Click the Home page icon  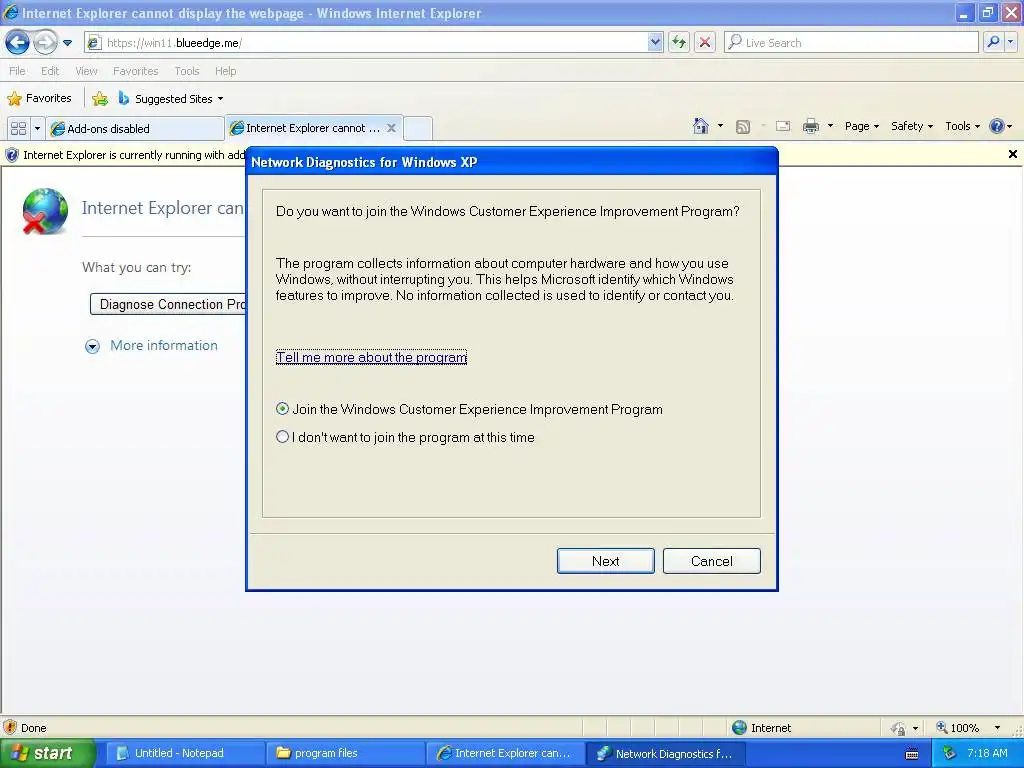click(x=701, y=126)
